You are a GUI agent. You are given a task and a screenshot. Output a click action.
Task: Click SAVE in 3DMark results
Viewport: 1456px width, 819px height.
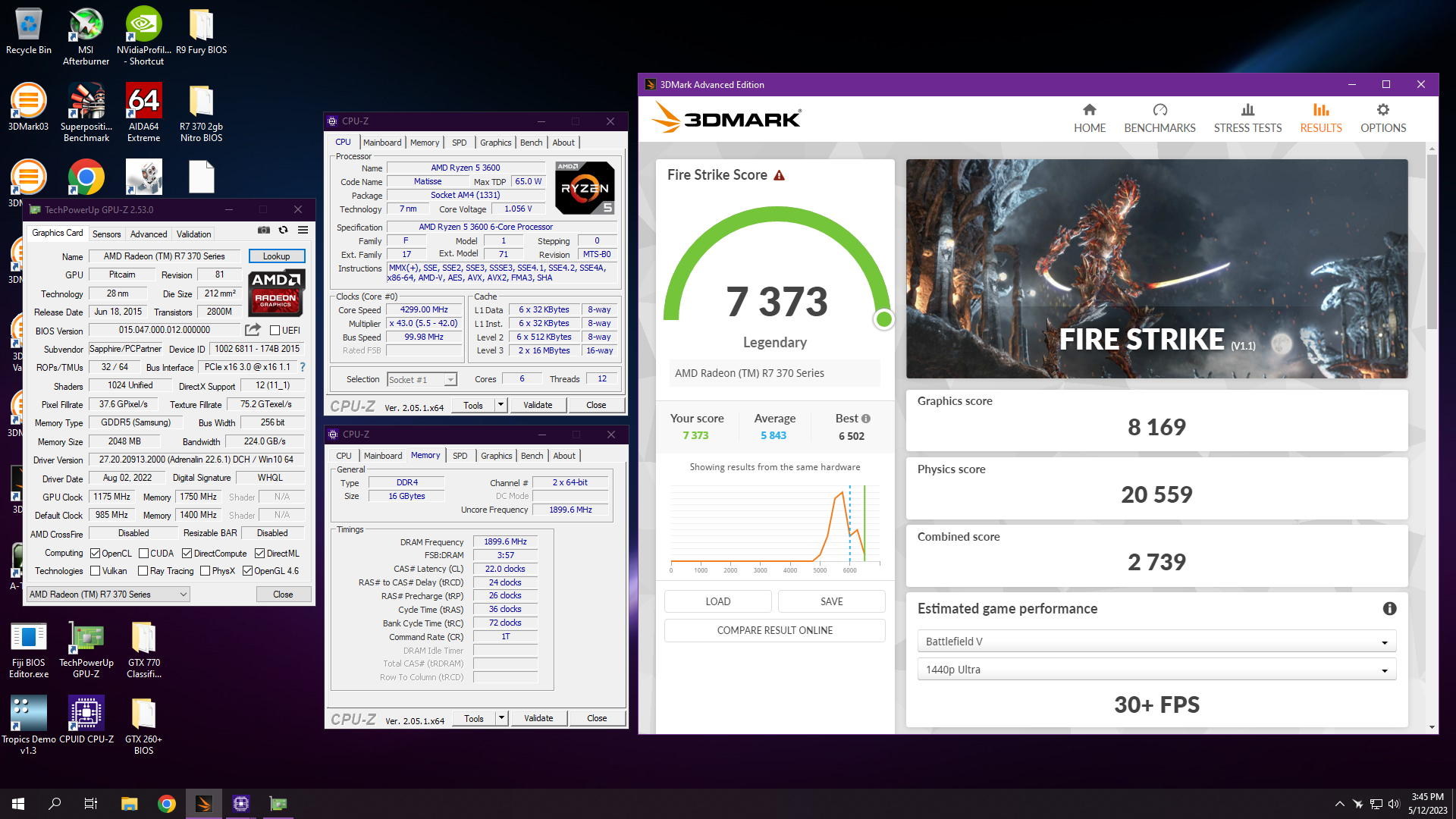click(x=831, y=601)
